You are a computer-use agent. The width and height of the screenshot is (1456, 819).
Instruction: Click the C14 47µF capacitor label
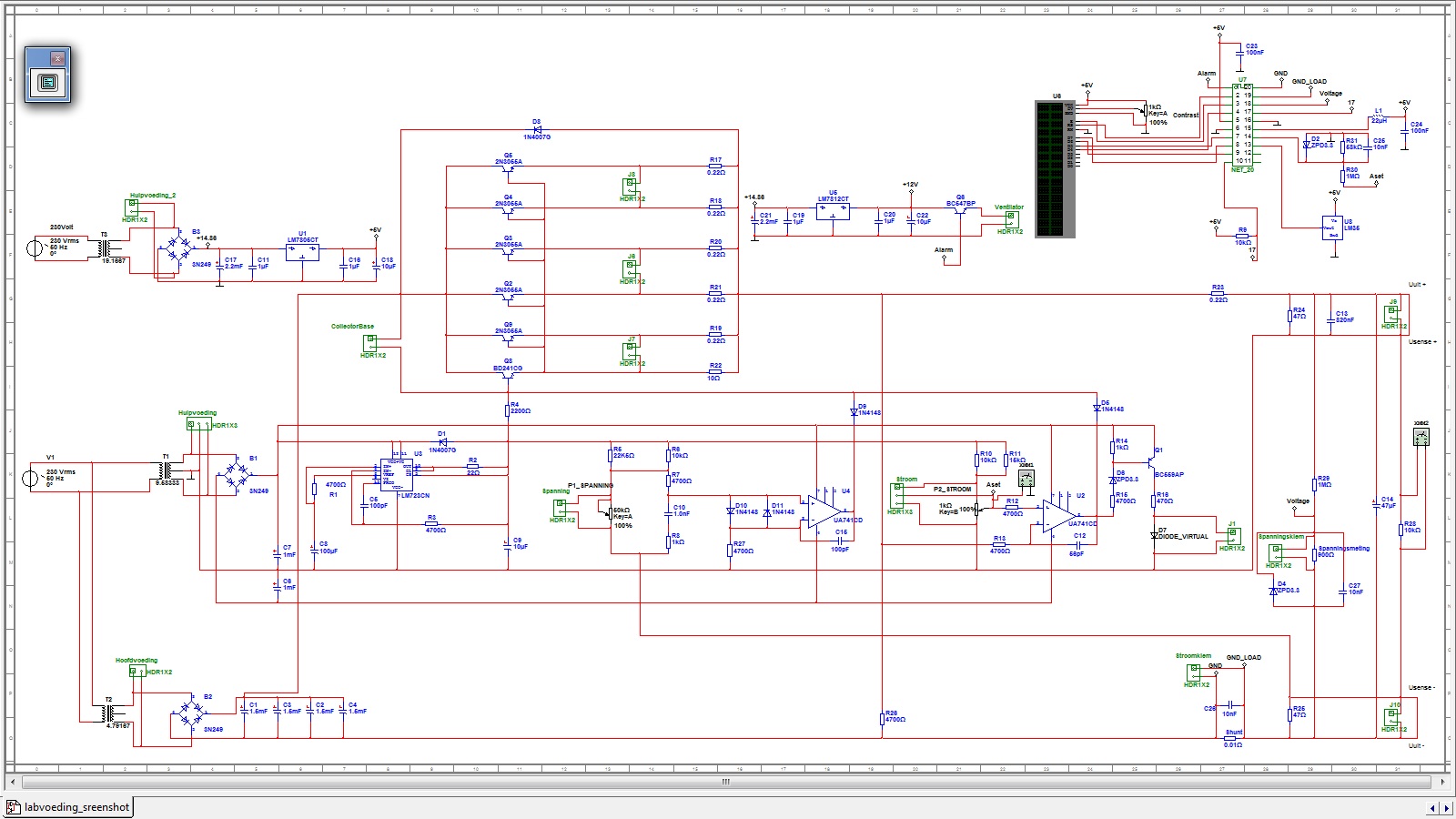click(x=1387, y=501)
